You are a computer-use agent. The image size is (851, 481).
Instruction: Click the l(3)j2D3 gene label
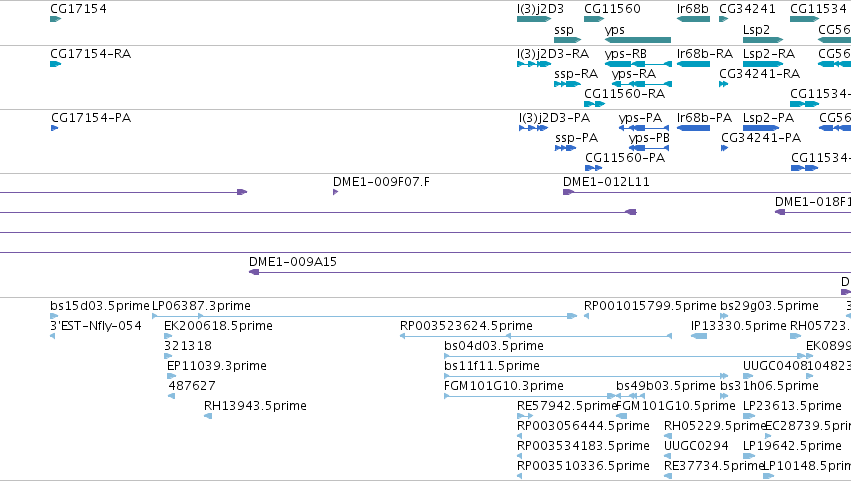tap(541, 9)
